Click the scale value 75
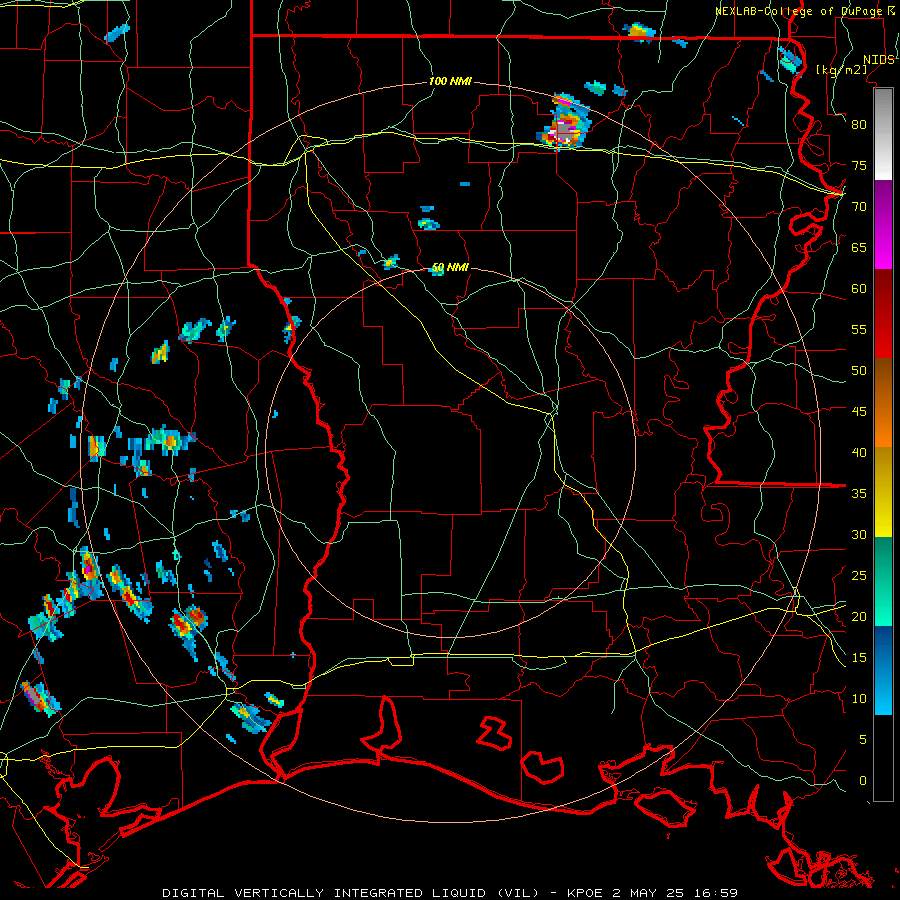The width and height of the screenshot is (900, 900). pyautogui.click(x=859, y=165)
